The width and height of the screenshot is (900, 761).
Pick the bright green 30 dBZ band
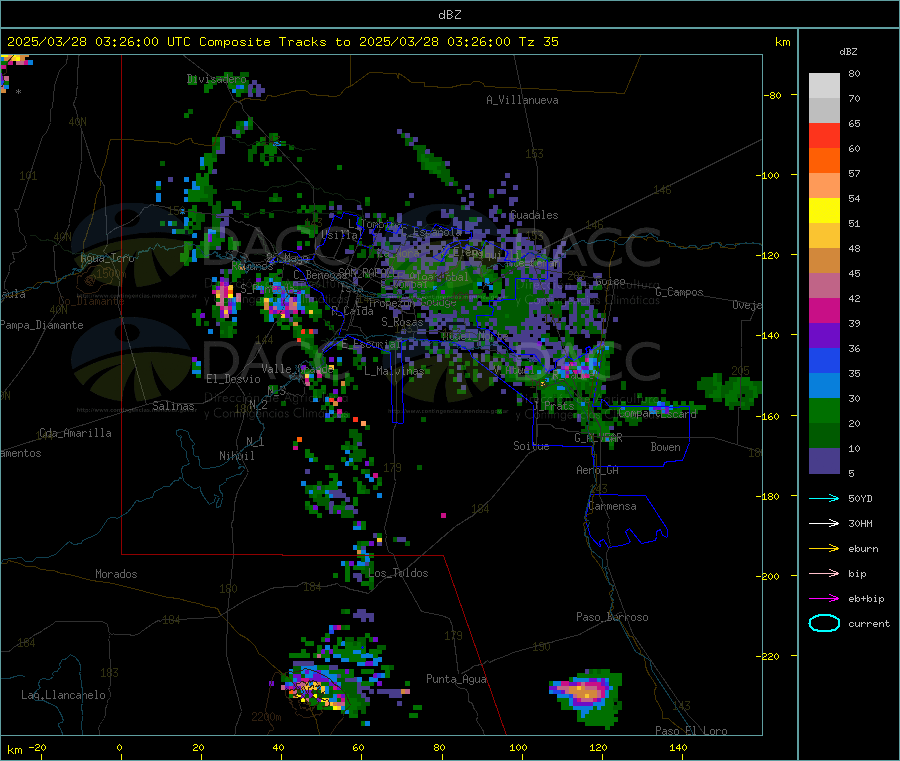(x=824, y=411)
